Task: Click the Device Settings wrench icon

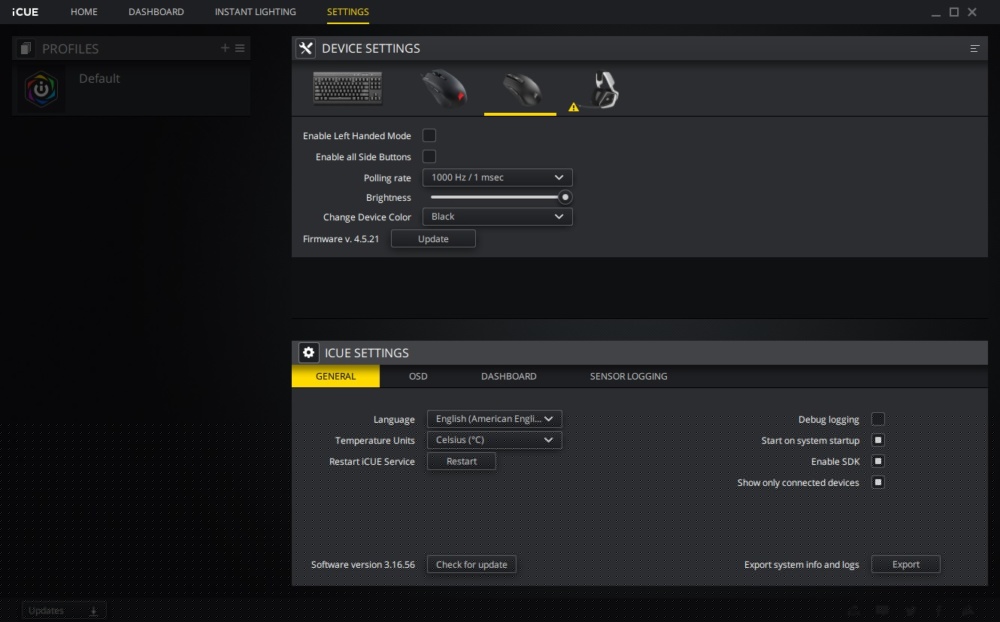Action: [x=306, y=48]
